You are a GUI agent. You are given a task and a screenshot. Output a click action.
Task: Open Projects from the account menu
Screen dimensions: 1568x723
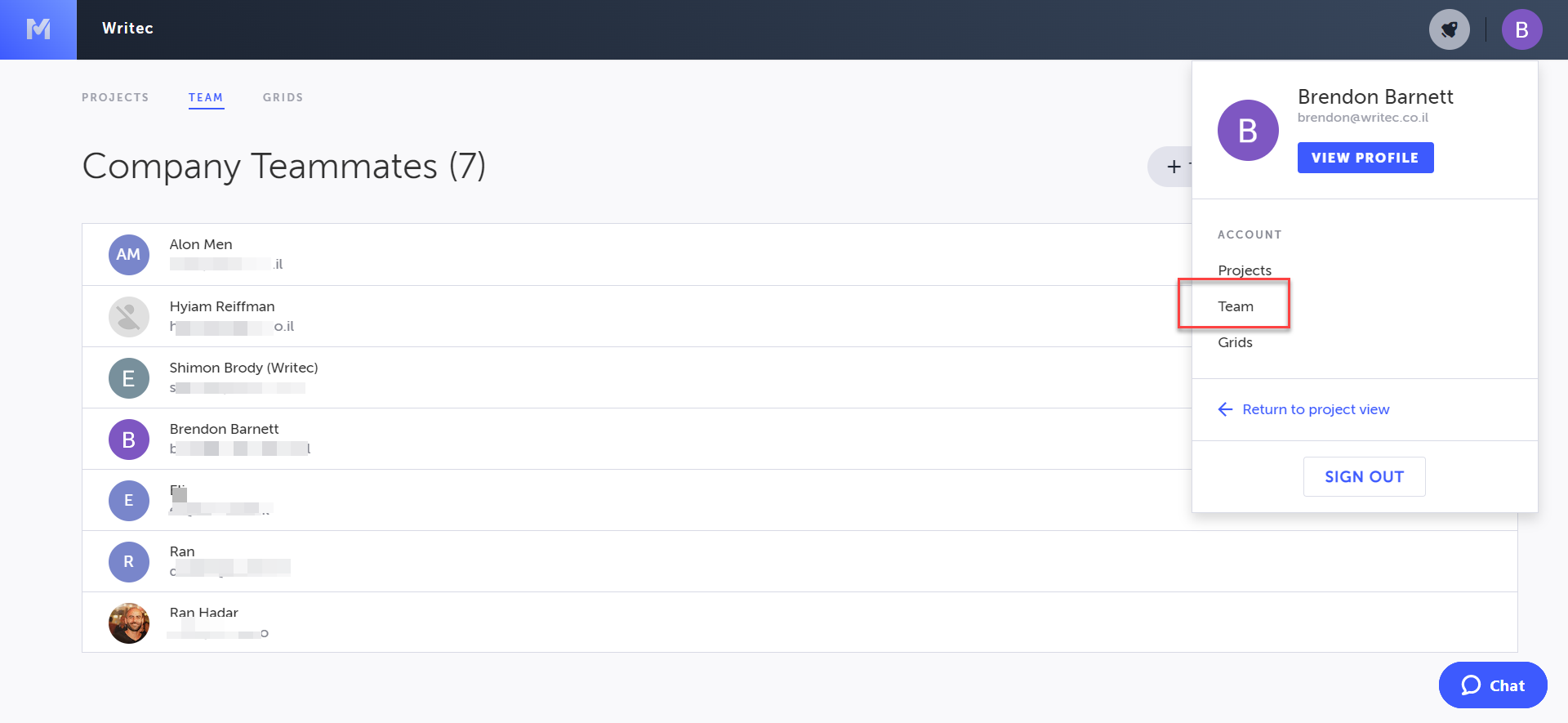click(x=1245, y=270)
